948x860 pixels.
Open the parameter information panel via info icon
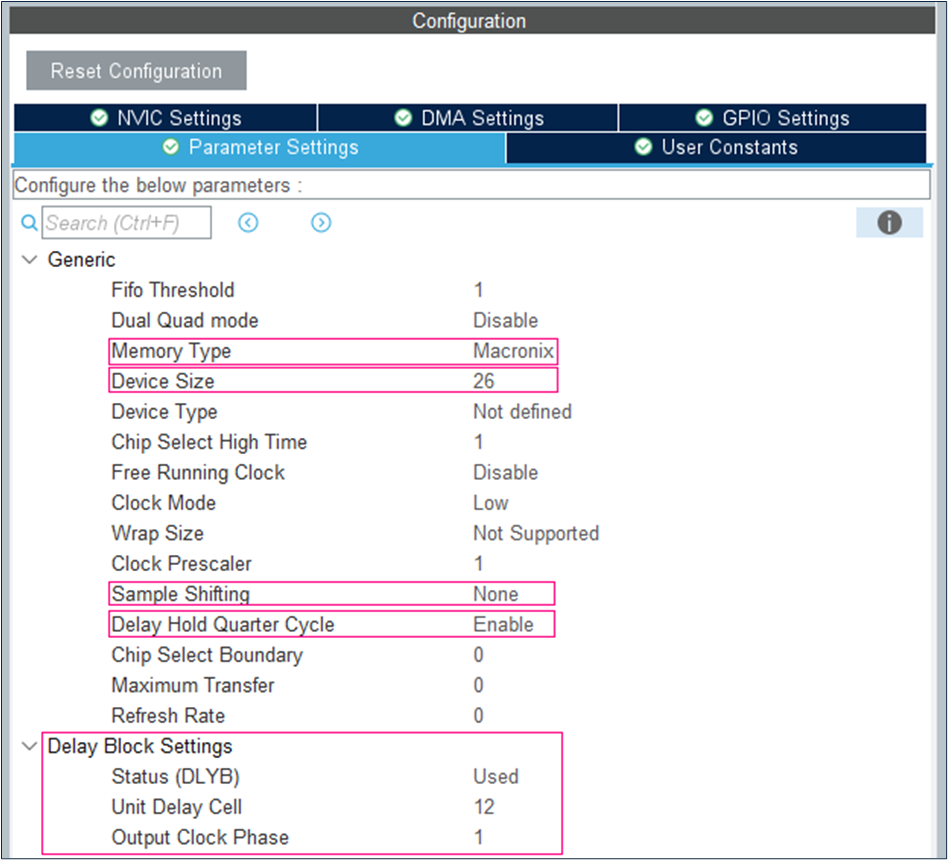pyautogui.click(x=889, y=222)
